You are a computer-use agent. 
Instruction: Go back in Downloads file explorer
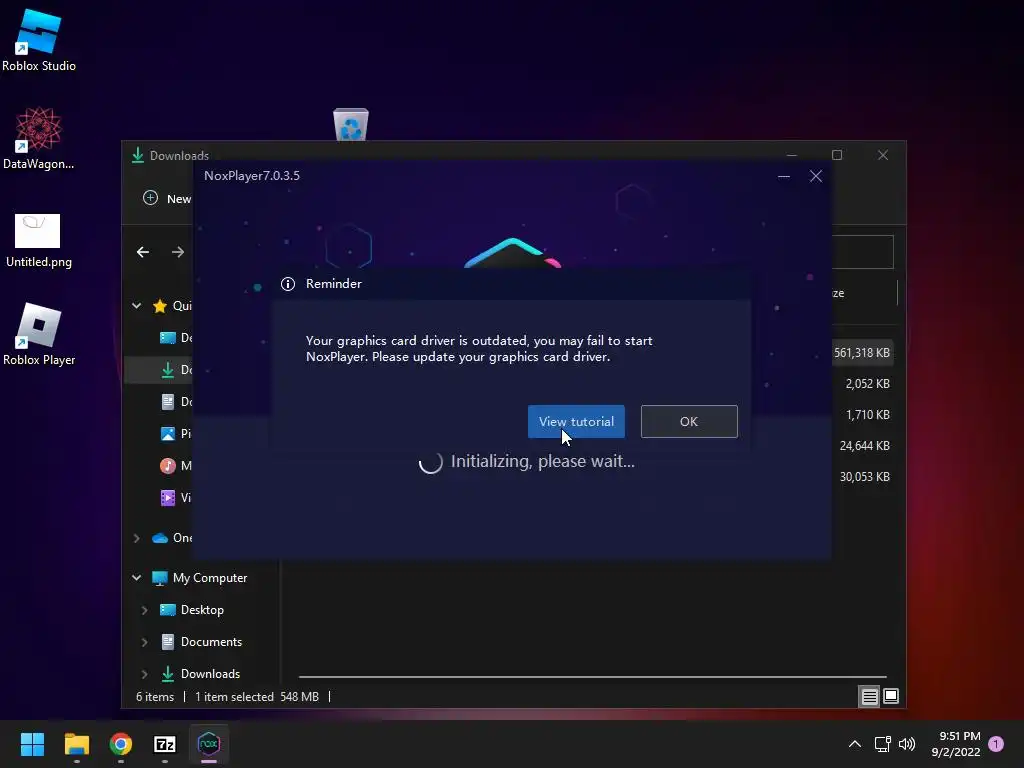tap(143, 252)
